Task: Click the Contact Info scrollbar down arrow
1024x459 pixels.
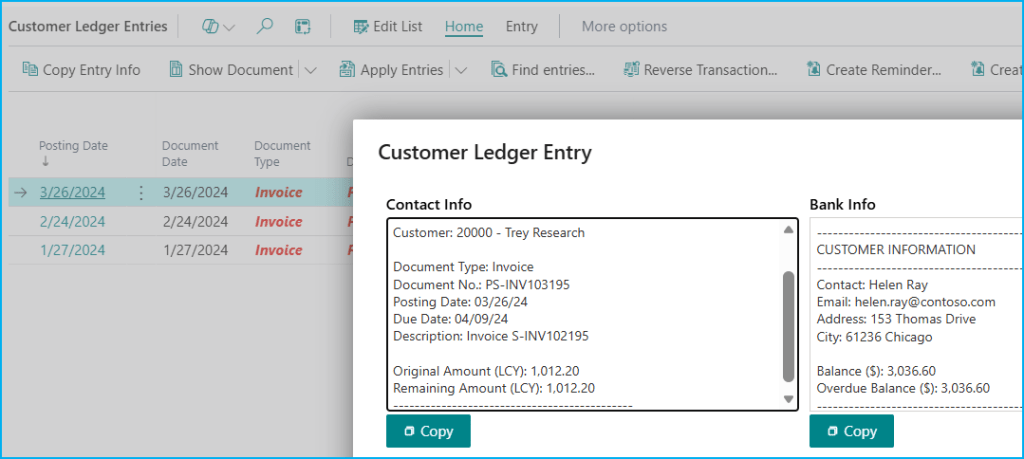Action: click(788, 399)
